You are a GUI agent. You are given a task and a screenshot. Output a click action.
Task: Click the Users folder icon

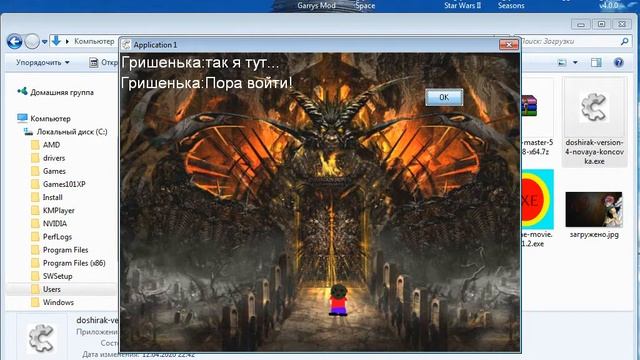tap(36, 289)
